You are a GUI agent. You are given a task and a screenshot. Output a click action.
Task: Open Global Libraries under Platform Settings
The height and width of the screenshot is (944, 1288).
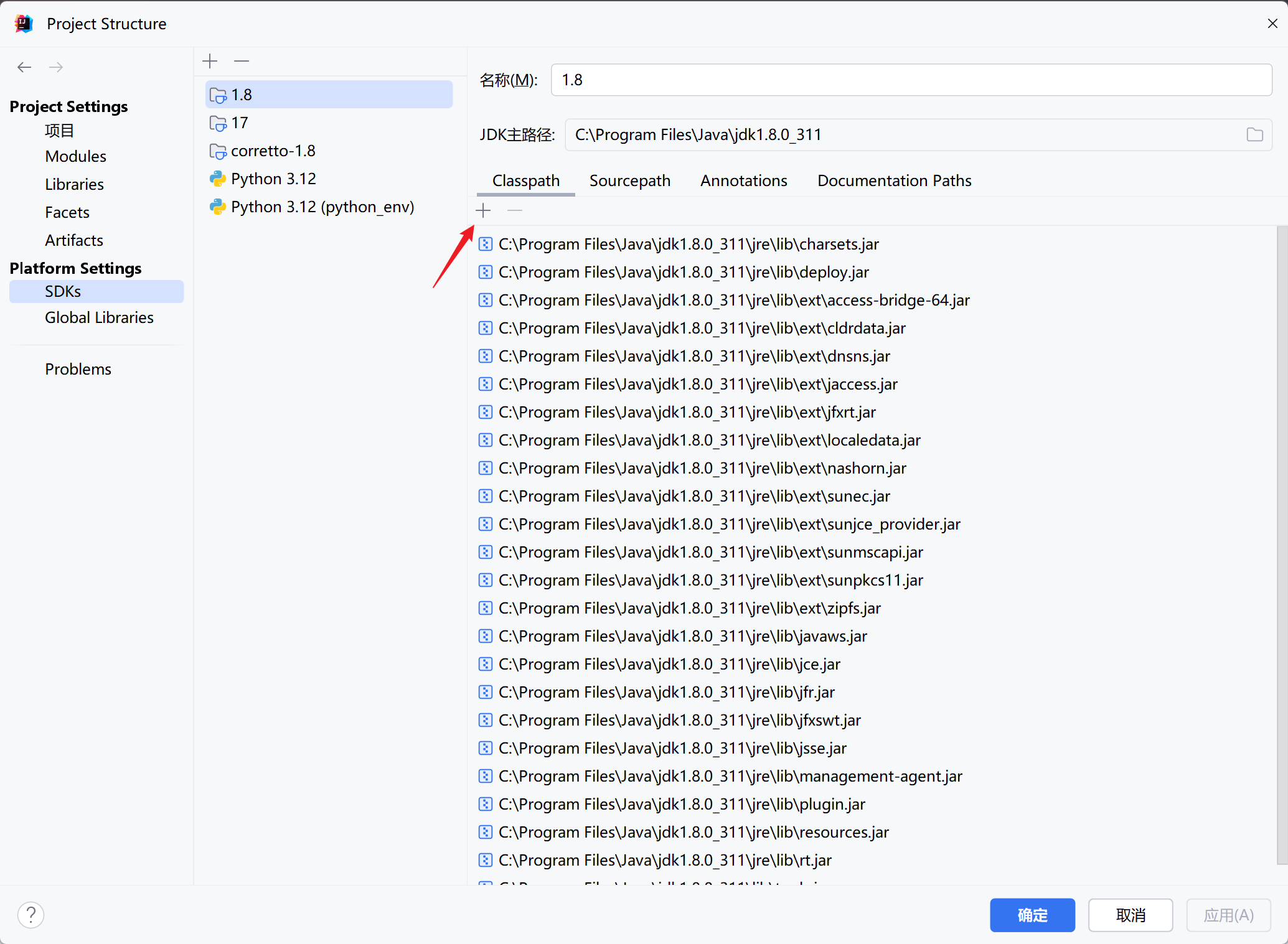click(99, 317)
